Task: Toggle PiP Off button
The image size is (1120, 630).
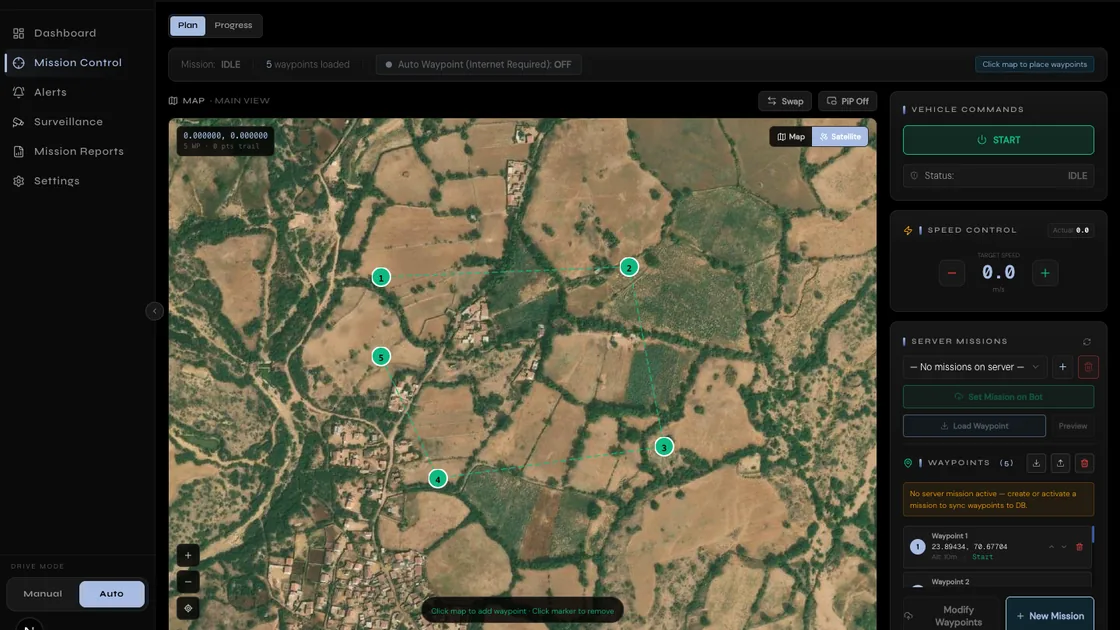Action: click(848, 101)
